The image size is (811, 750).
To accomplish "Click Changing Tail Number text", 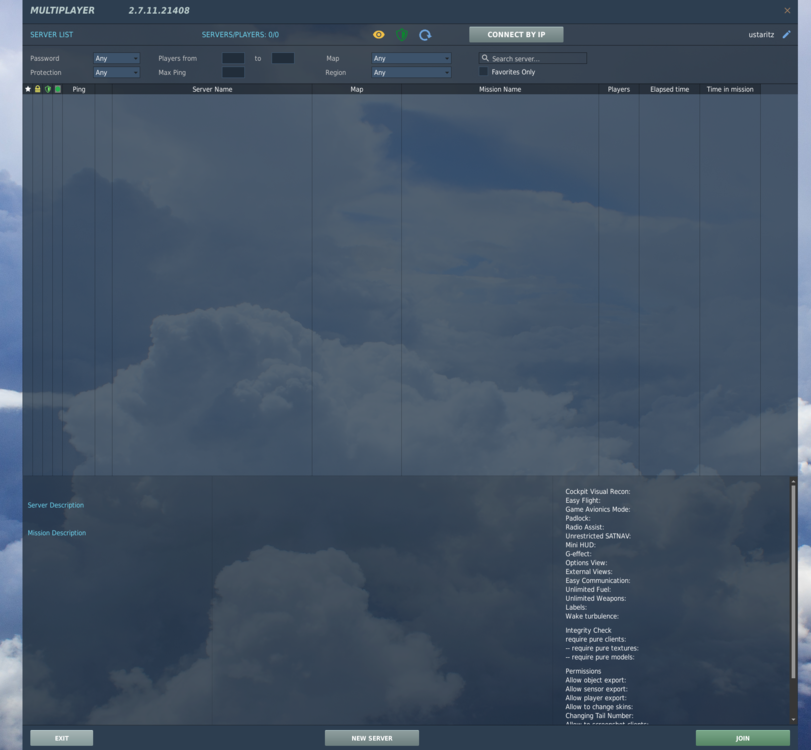I will pyautogui.click(x=599, y=716).
